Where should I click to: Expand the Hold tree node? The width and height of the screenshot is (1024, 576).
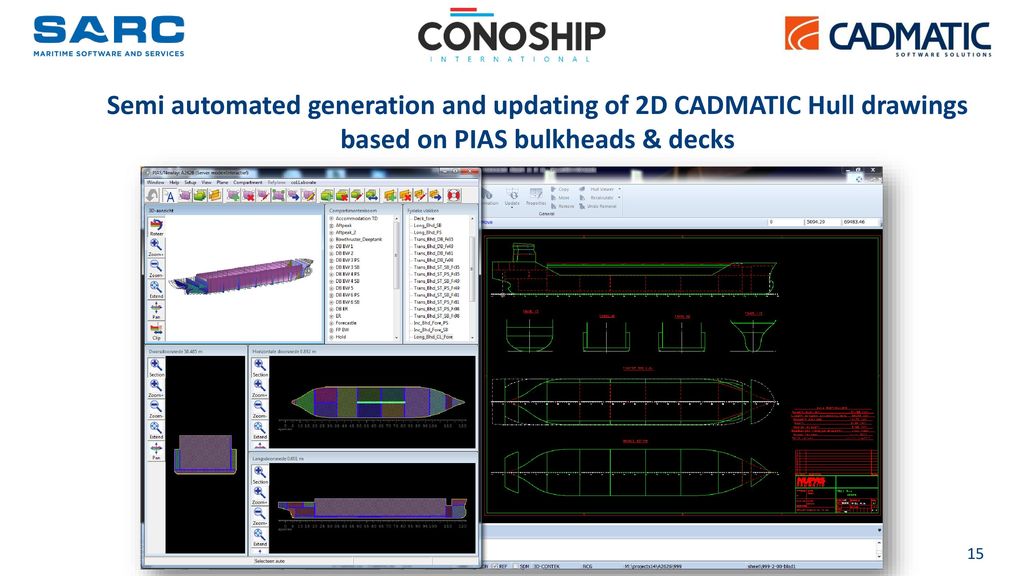[331, 337]
